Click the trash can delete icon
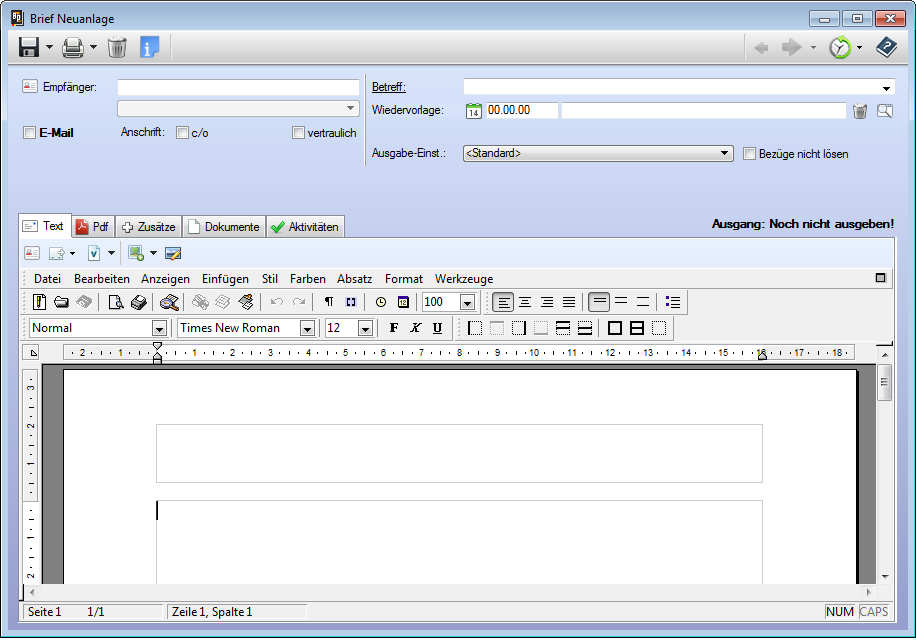Screen dimensions: 916x643 (x=117, y=47)
